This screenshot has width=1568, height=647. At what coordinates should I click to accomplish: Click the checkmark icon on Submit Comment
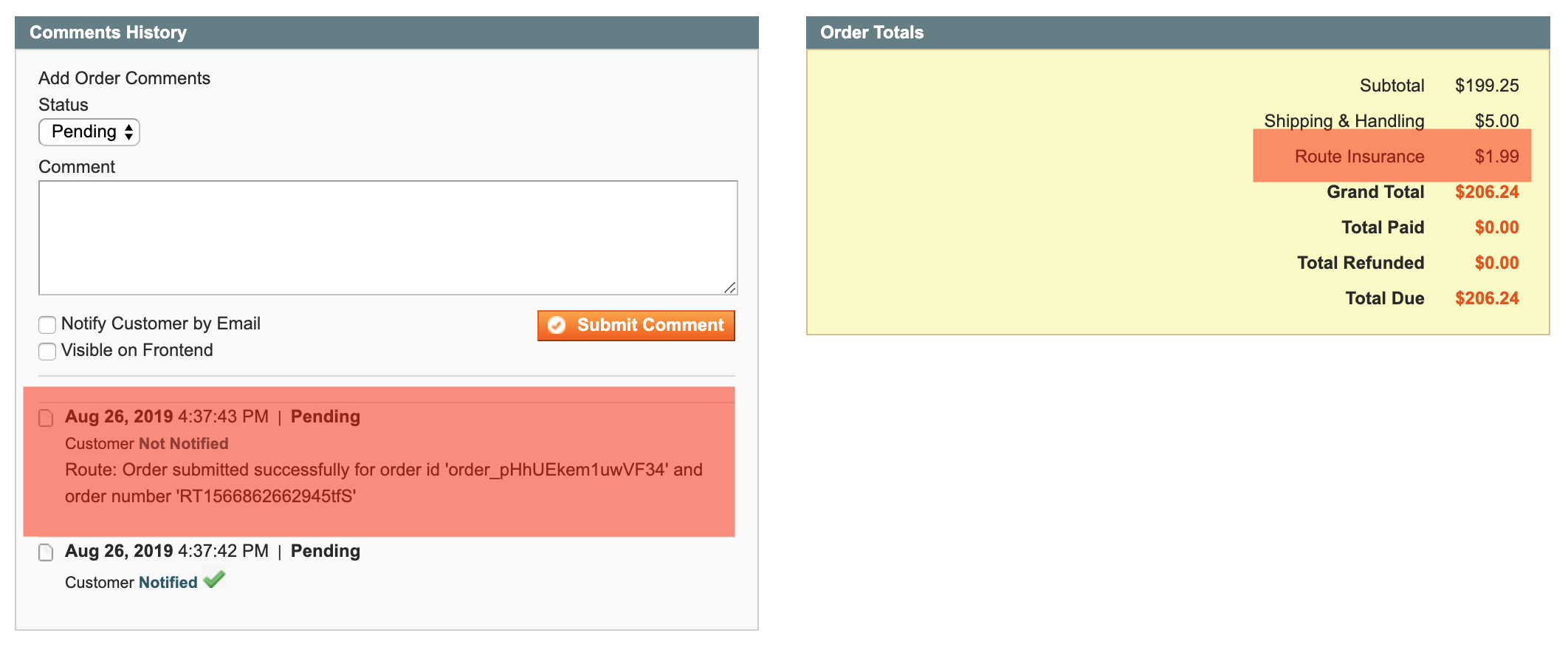click(557, 326)
